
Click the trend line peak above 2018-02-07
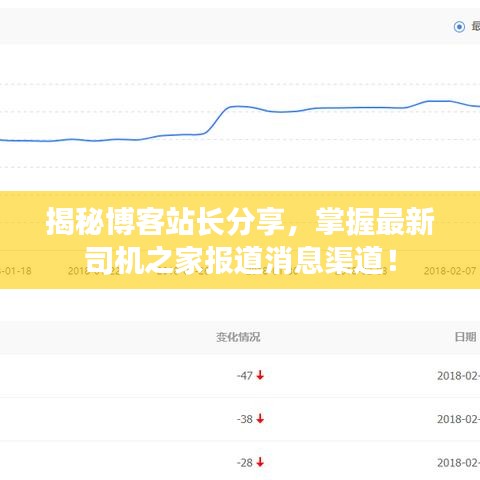[x=437, y=101]
